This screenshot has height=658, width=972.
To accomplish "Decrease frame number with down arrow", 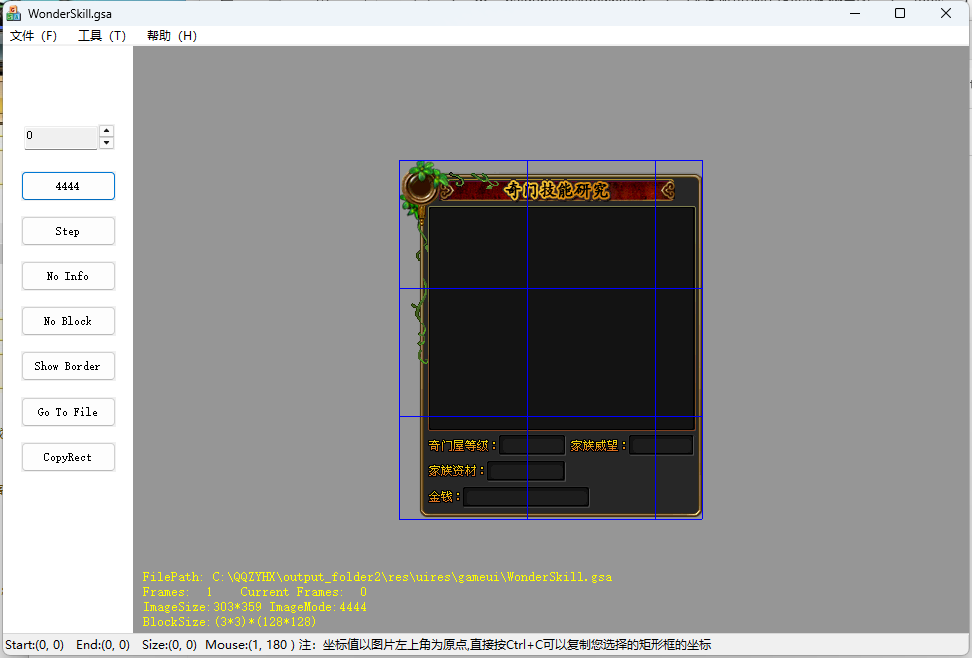I will [107, 143].
